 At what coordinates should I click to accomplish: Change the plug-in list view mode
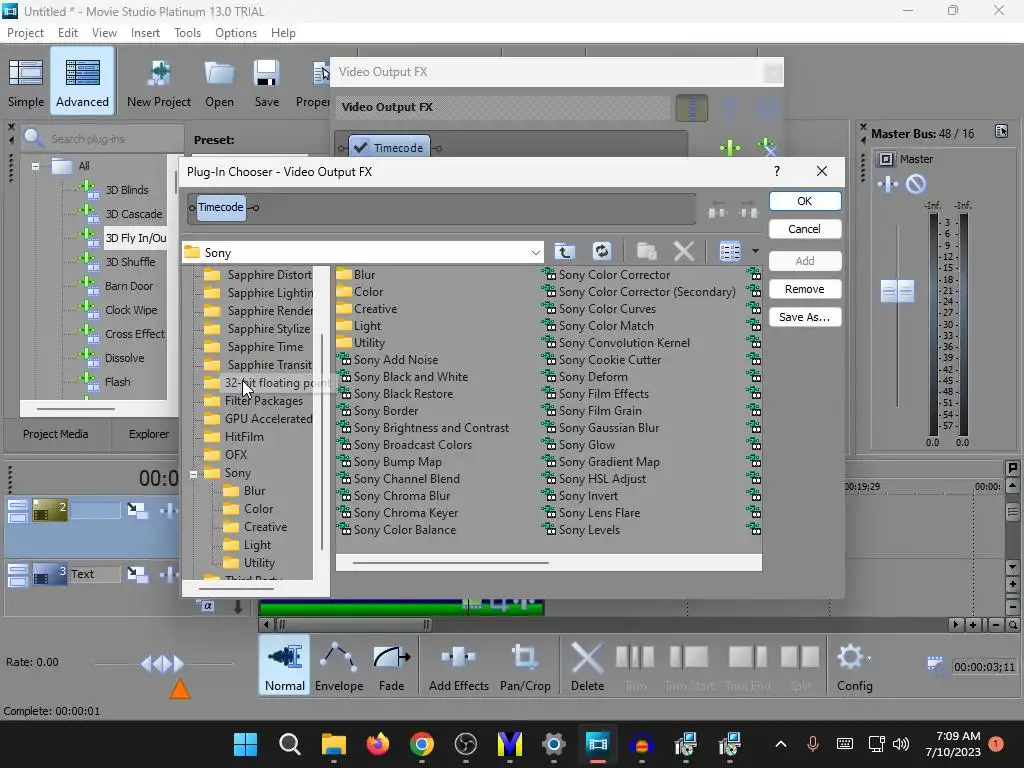click(x=729, y=251)
